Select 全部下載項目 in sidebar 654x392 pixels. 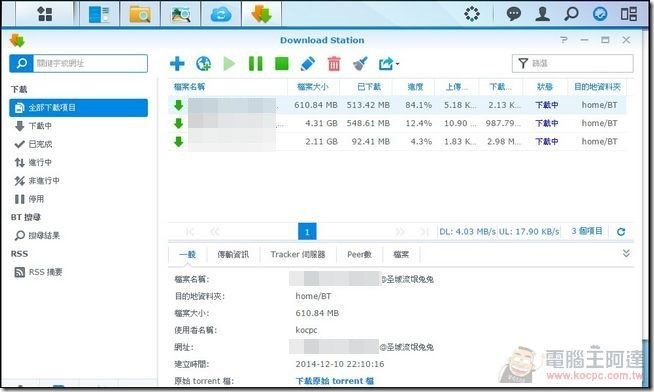(78, 108)
